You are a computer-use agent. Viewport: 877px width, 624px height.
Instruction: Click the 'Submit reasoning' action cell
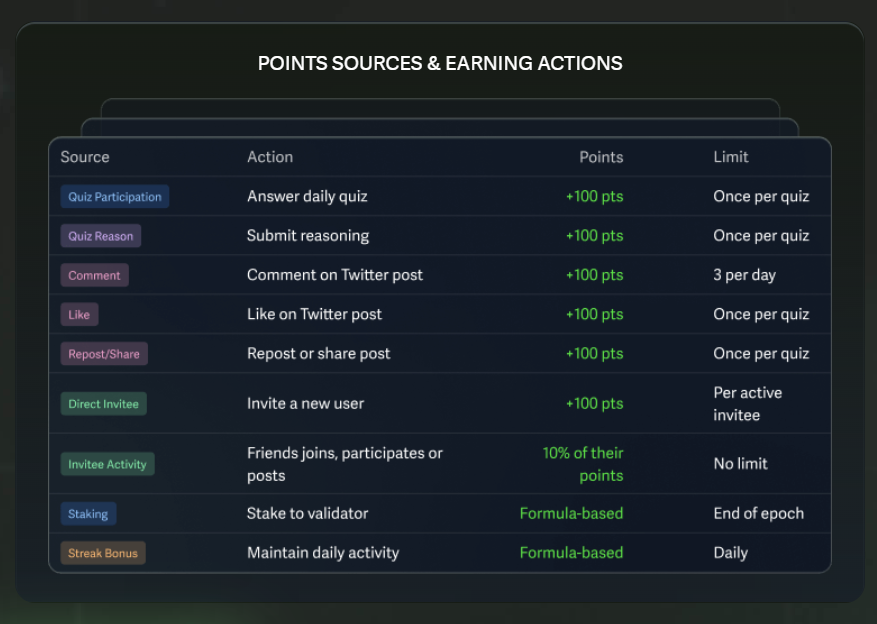[x=308, y=236]
